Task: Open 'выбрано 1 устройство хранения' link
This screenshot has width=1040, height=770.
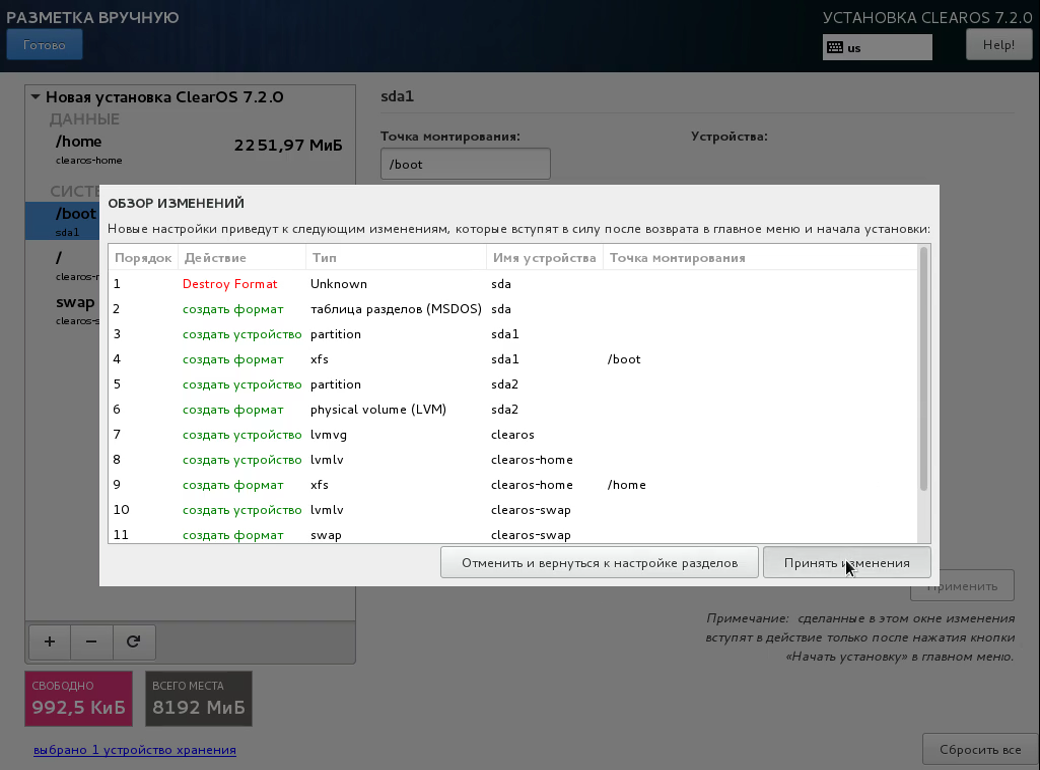Action: point(135,750)
